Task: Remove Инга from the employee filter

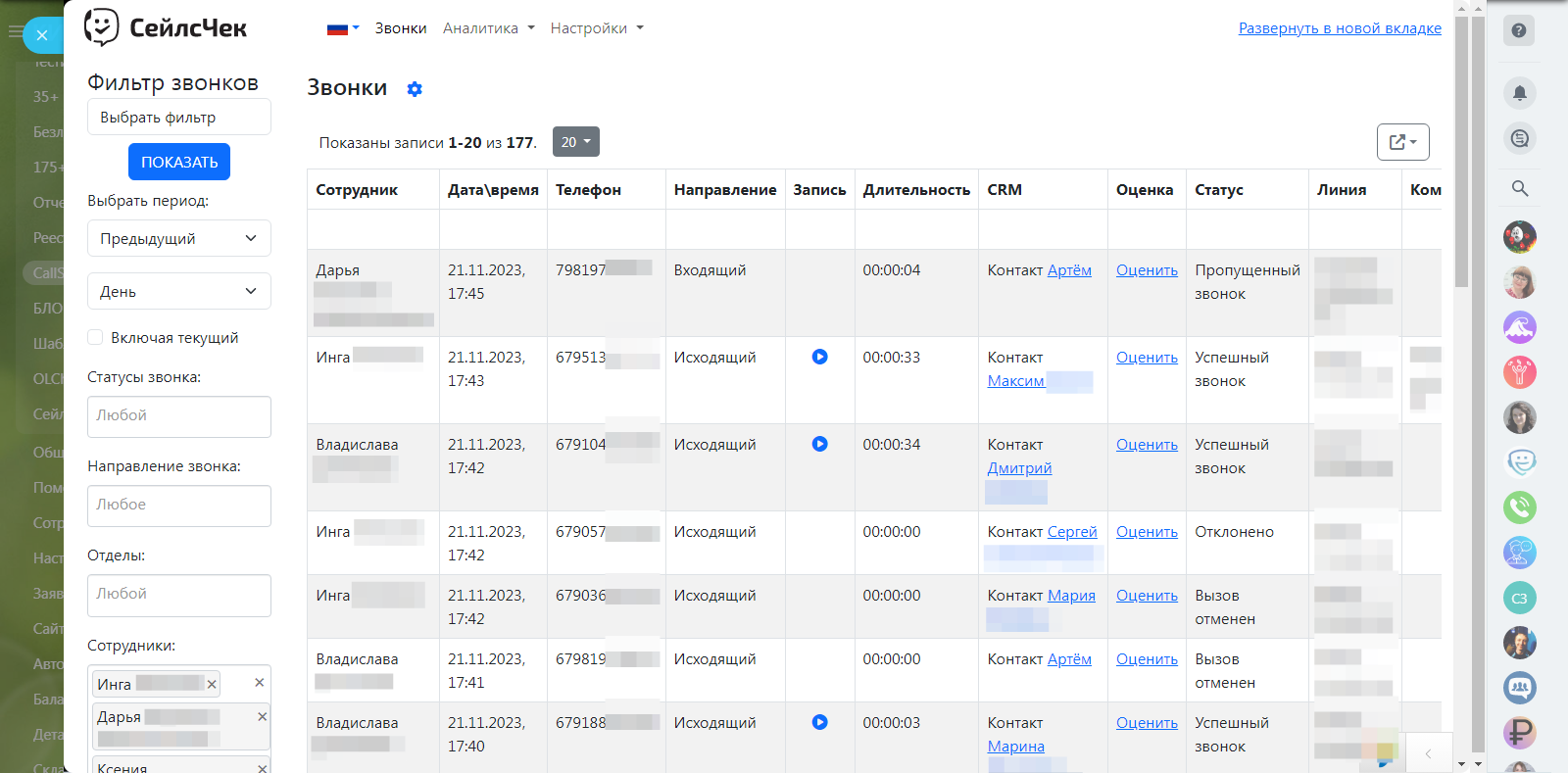Action: (x=212, y=684)
